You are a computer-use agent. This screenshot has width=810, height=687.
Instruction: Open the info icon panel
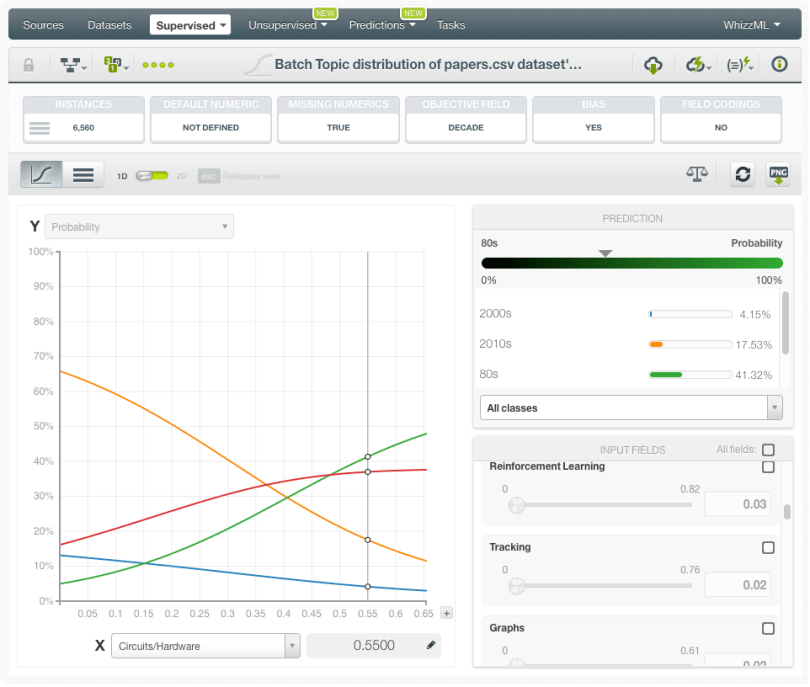point(779,65)
